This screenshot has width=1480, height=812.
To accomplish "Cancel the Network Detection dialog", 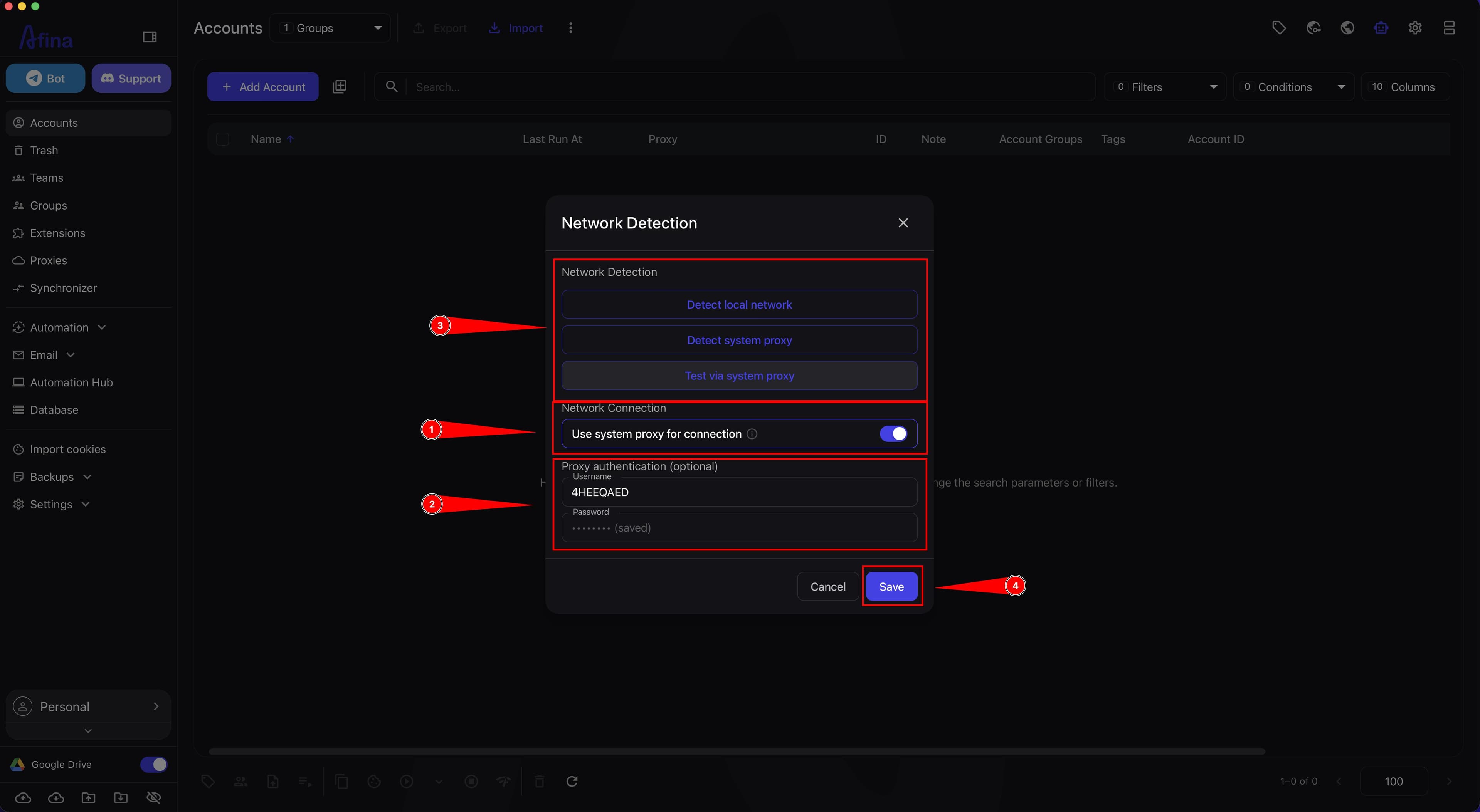I will pos(828,586).
